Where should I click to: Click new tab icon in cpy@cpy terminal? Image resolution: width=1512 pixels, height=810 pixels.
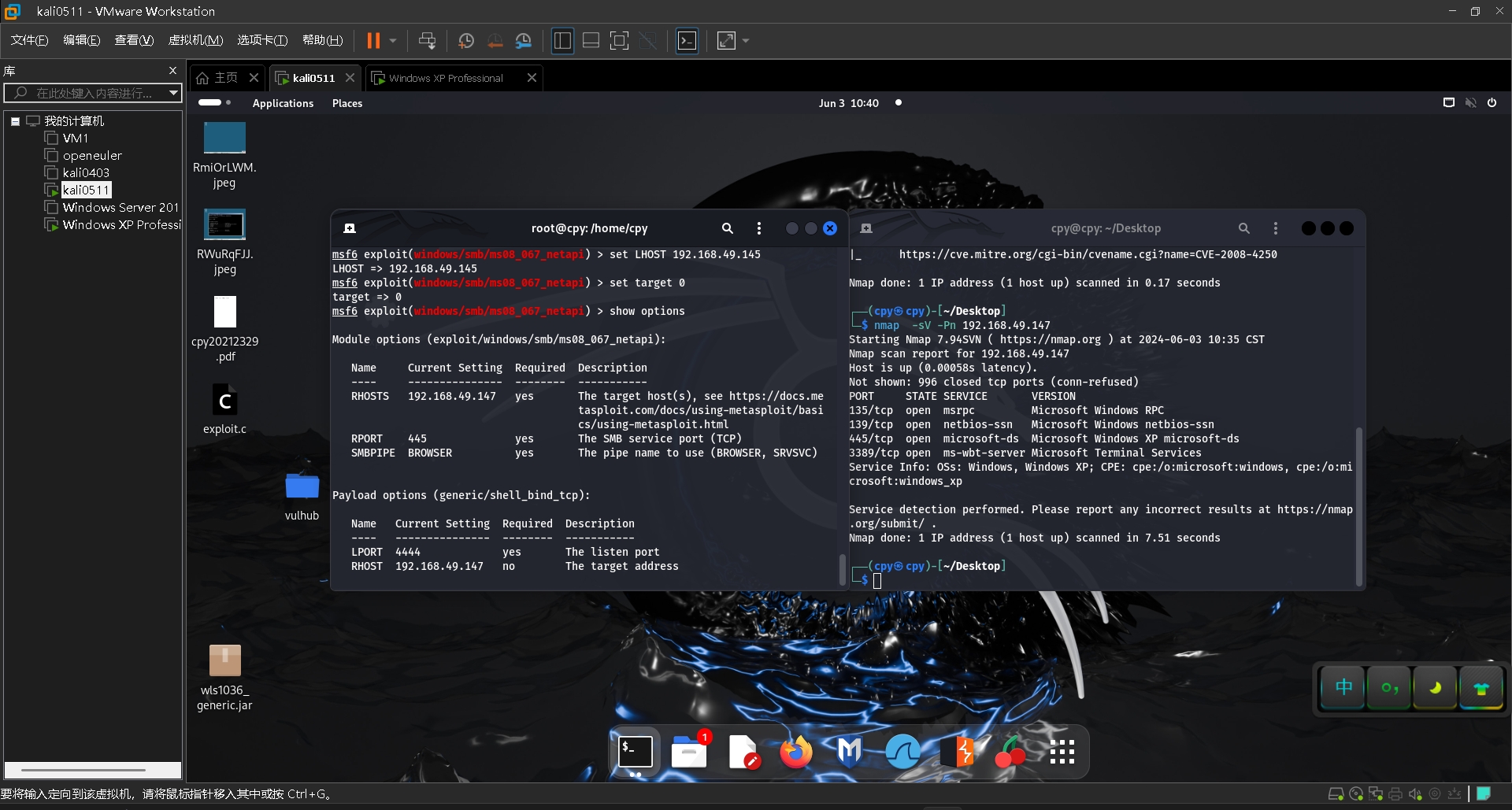(865, 228)
